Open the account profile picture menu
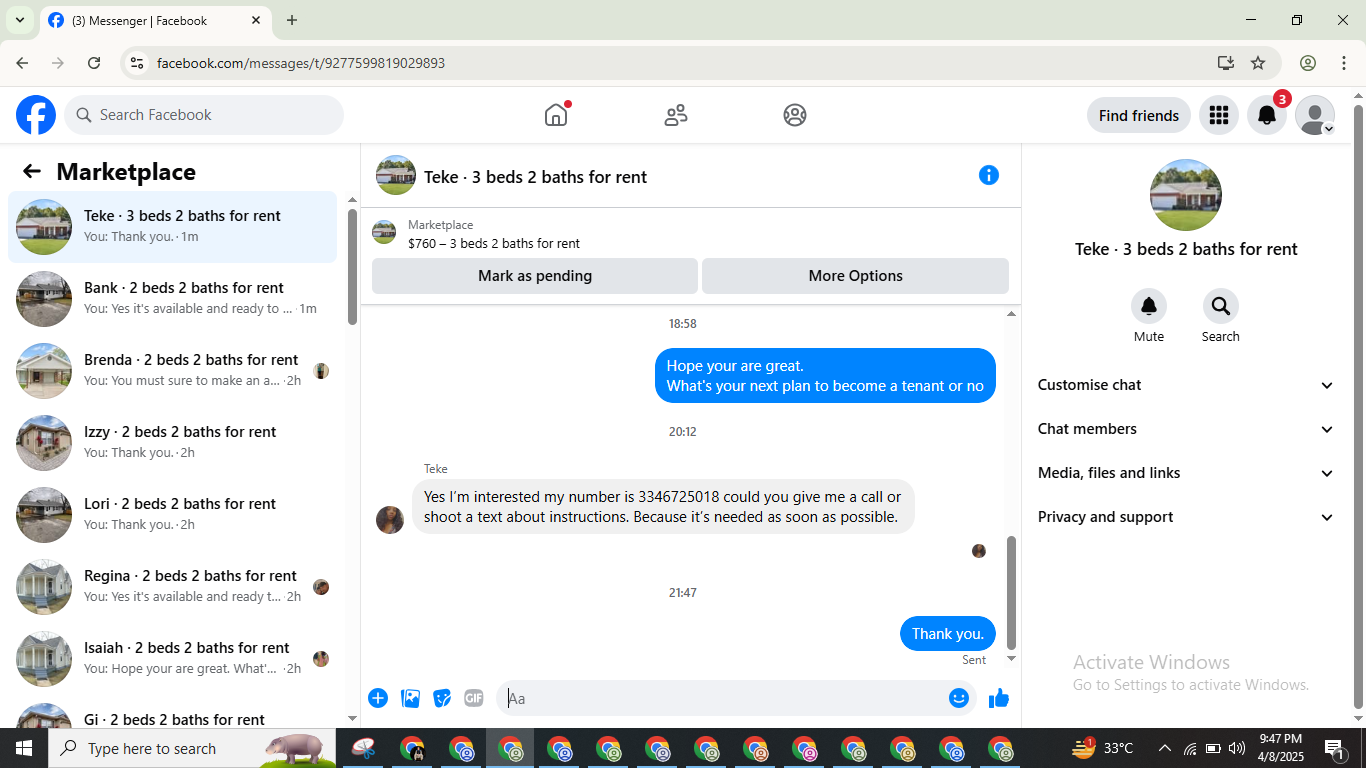Viewport: 1366px width, 768px height. (1315, 115)
